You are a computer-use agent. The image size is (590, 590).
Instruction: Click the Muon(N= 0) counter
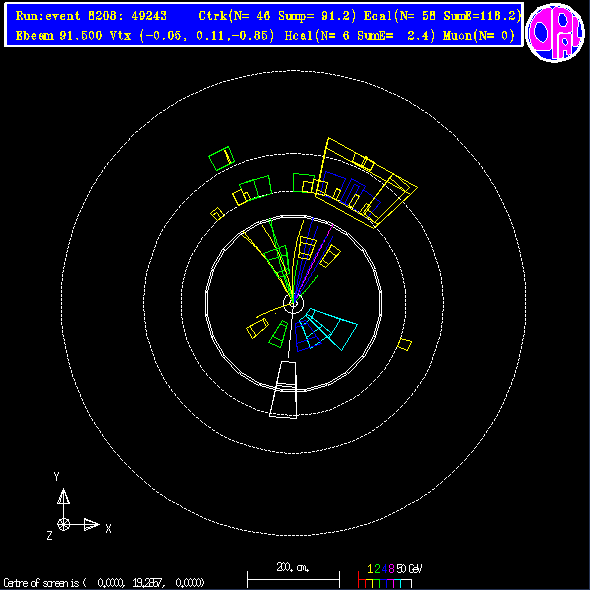pyautogui.click(x=479, y=36)
